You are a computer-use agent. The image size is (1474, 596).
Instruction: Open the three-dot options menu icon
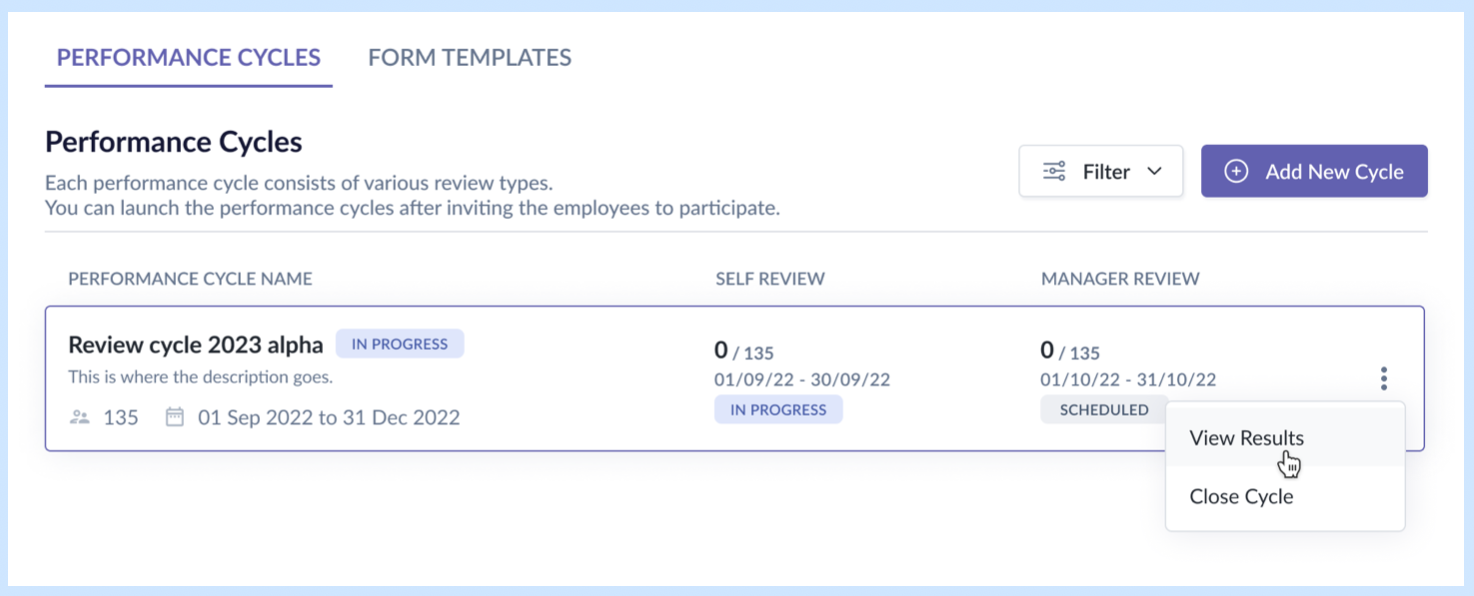[1384, 378]
